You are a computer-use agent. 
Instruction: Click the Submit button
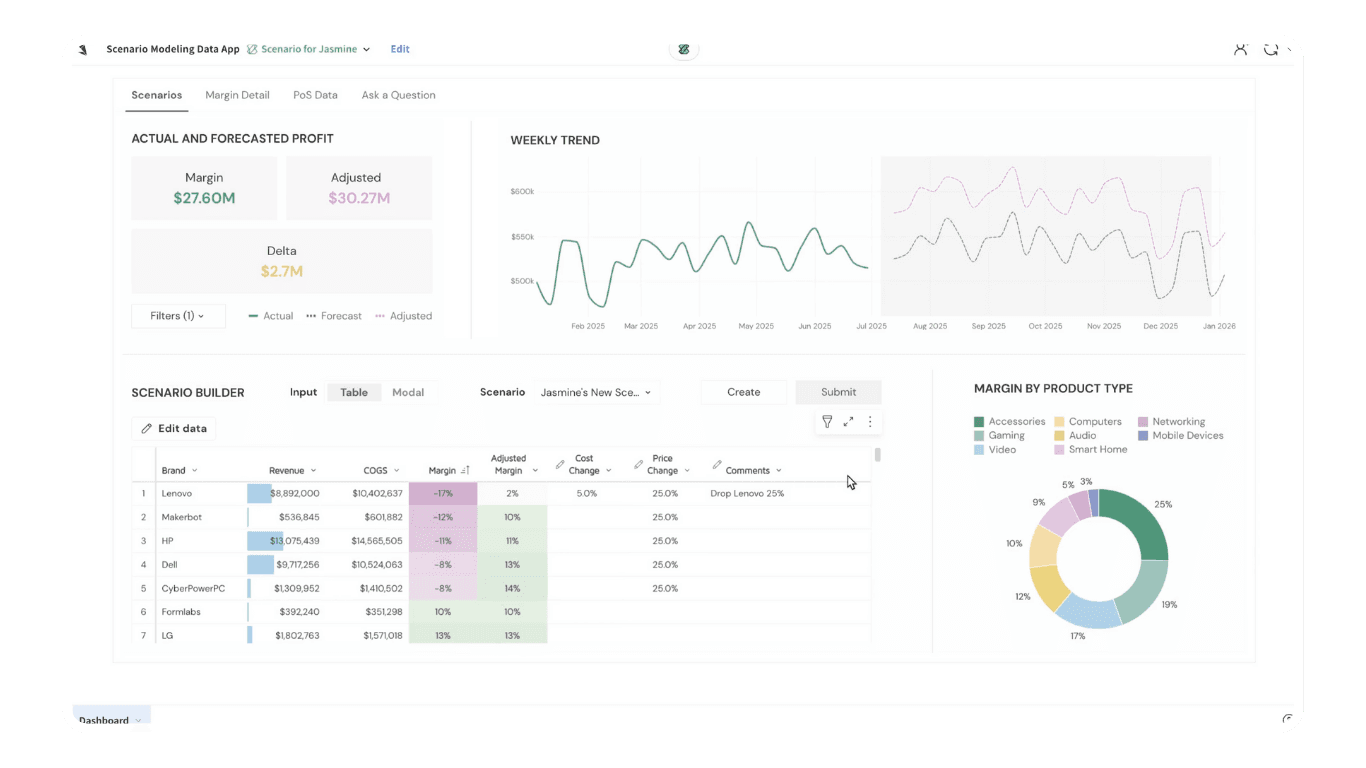tap(838, 392)
